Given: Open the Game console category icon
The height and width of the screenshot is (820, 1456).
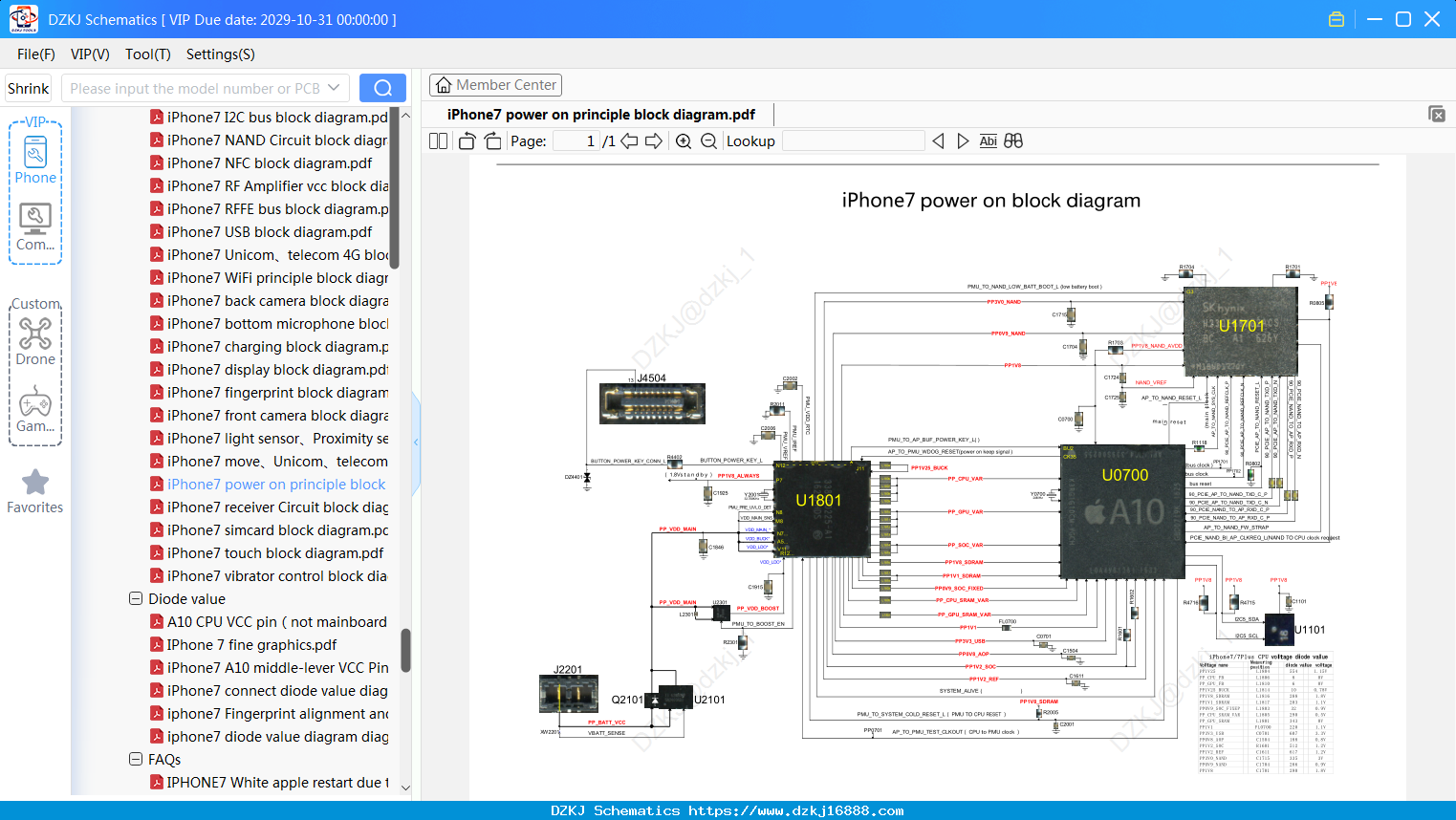Looking at the screenshot, I should coord(35,409).
